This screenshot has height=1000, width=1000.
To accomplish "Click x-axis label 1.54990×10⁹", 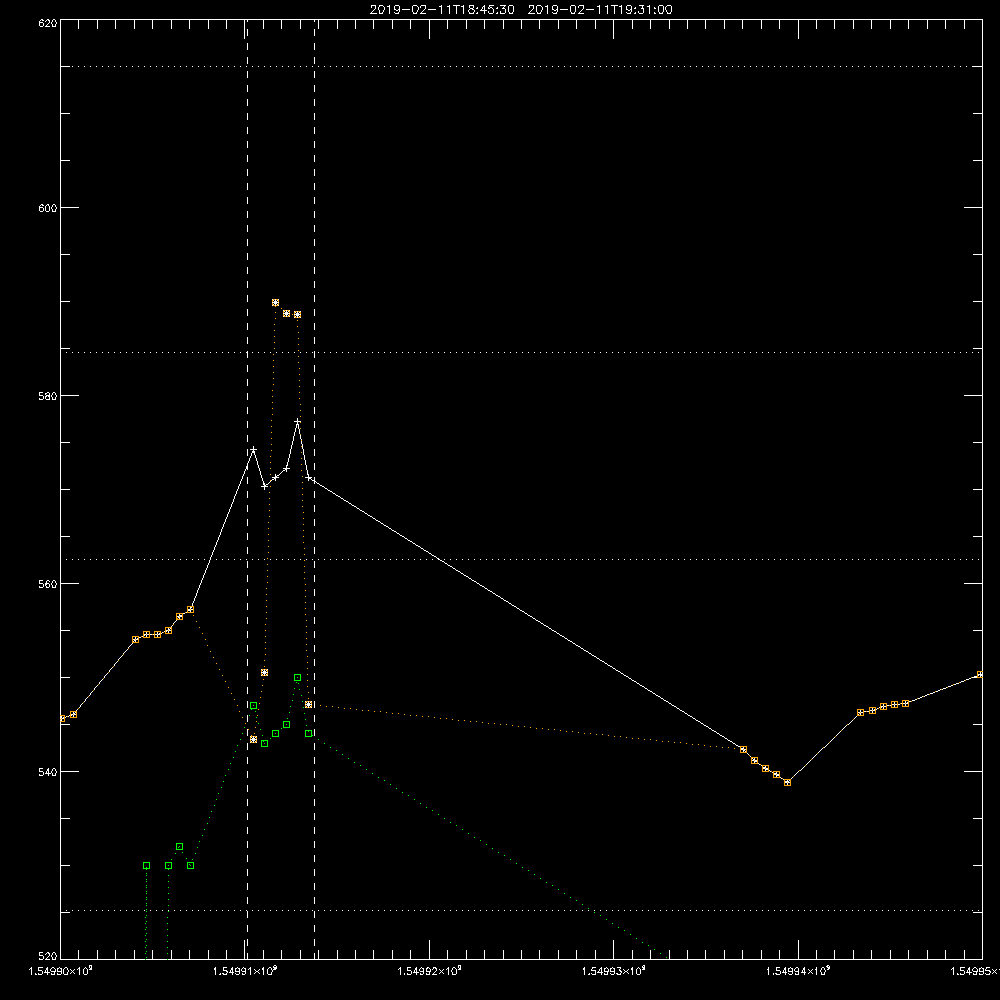I will pyautogui.click(x=61, y=971).
